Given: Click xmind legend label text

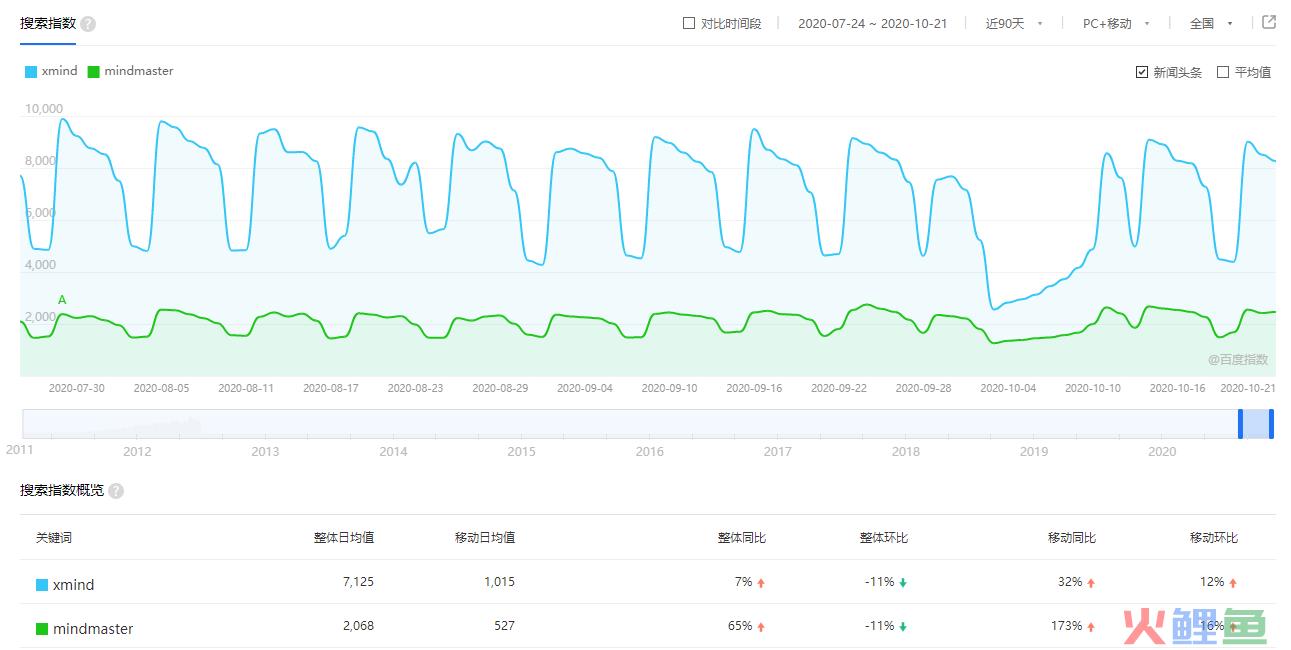Looking at the screenshot, I should point(59,71).
